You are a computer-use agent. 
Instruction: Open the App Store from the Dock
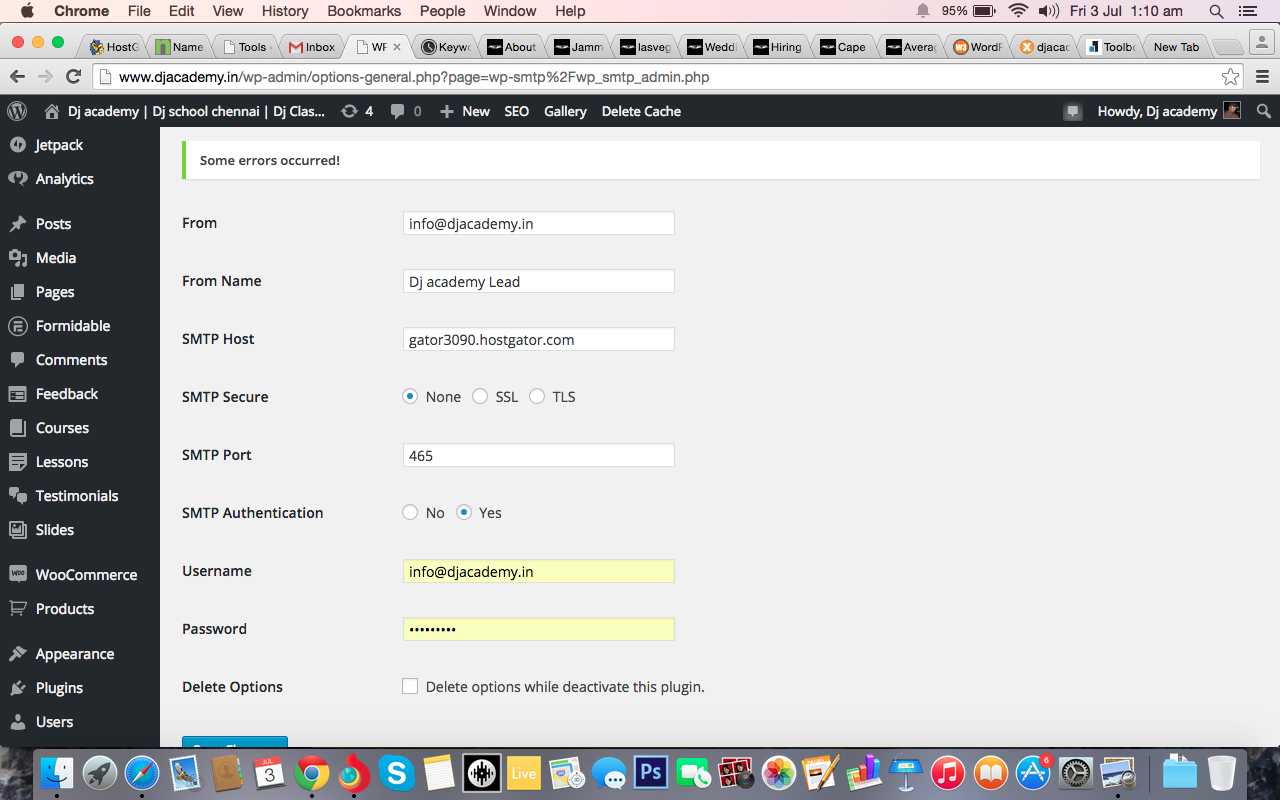point(1033,773)
